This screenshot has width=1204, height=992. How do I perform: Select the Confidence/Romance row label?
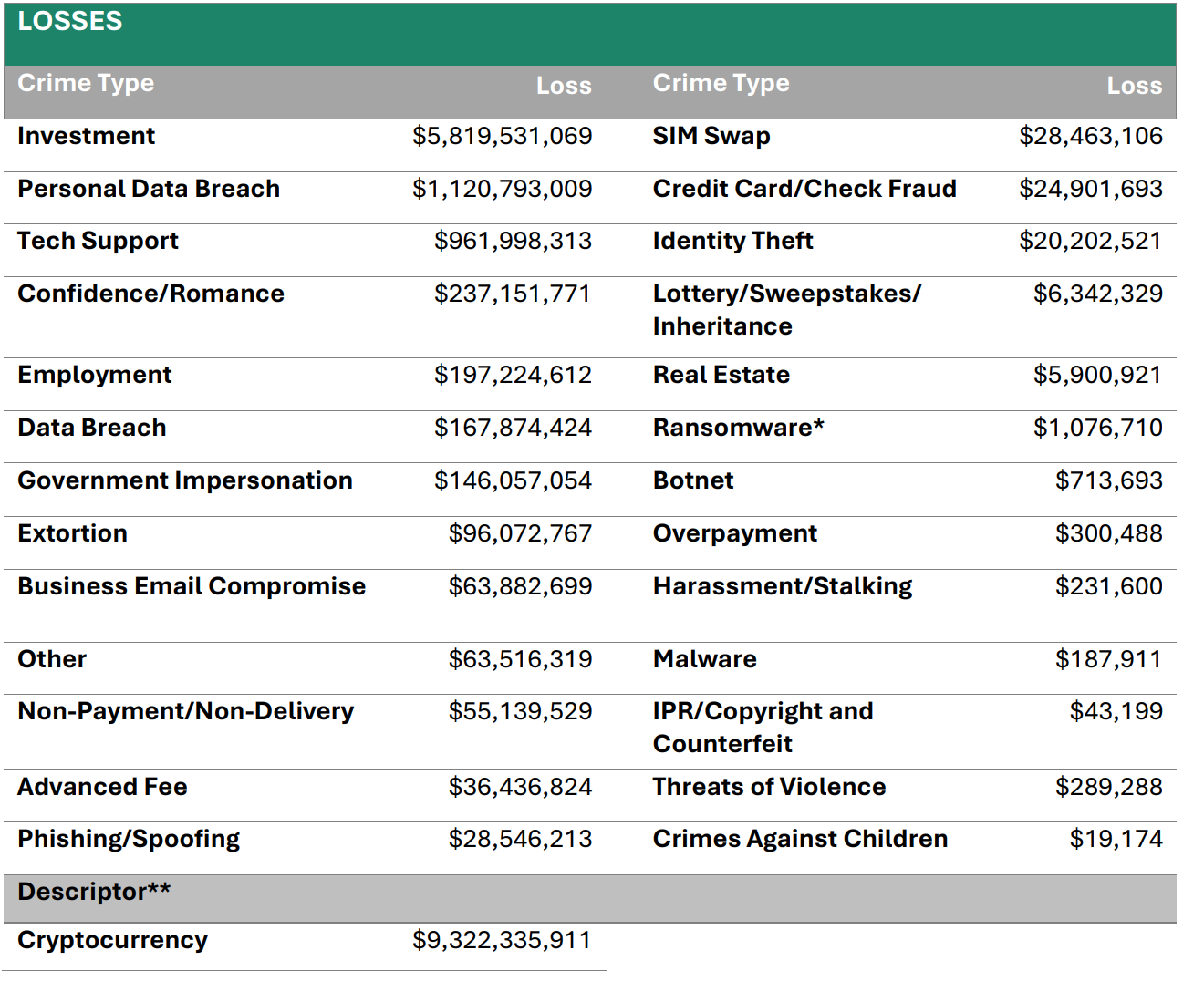[150, 294]
